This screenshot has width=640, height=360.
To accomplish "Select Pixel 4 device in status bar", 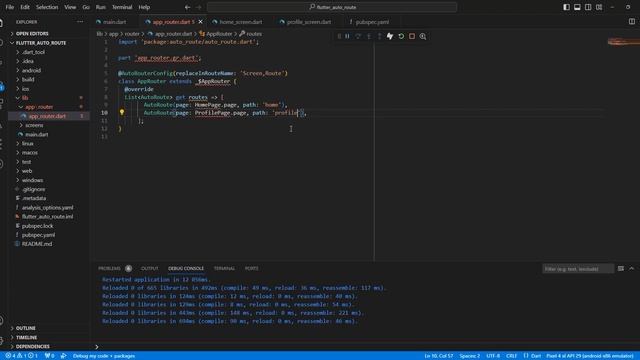I will pos(590,356).
